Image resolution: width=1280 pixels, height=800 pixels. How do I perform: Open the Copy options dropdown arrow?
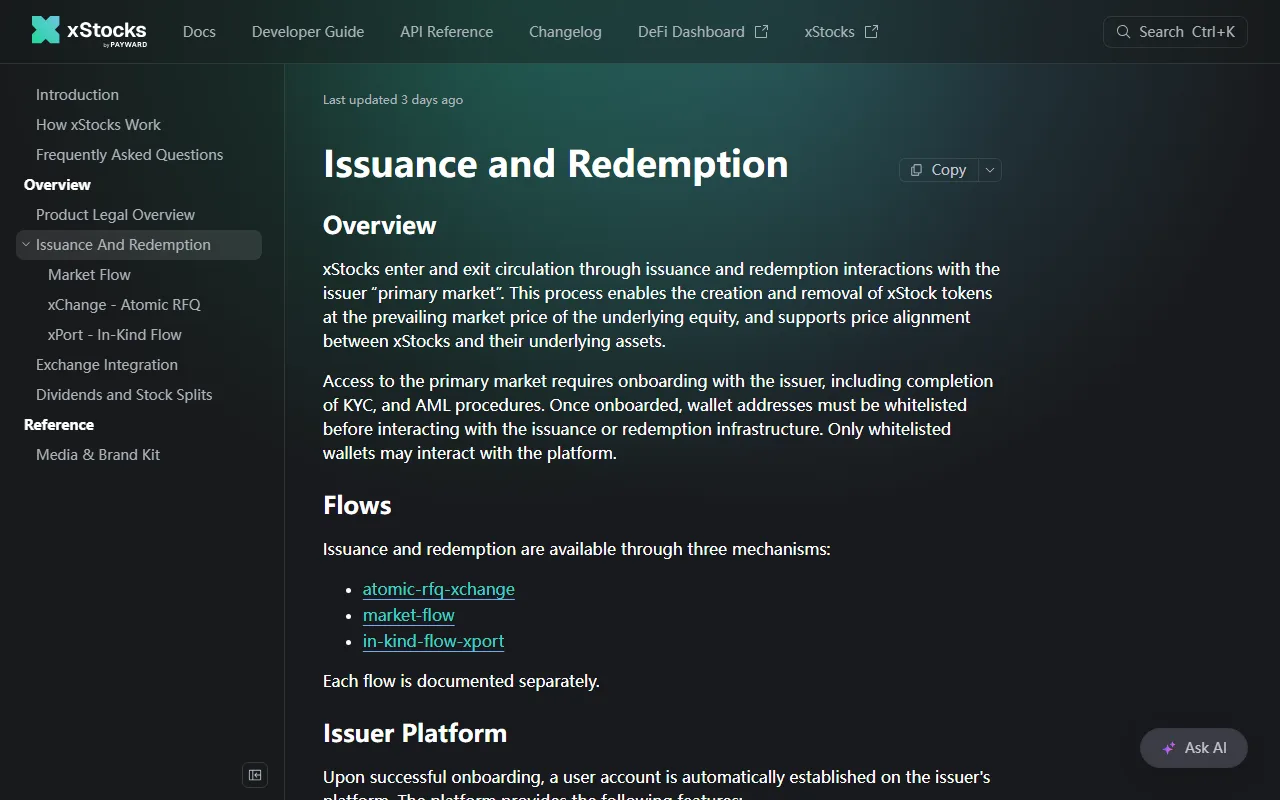click(x=990, y=170)
